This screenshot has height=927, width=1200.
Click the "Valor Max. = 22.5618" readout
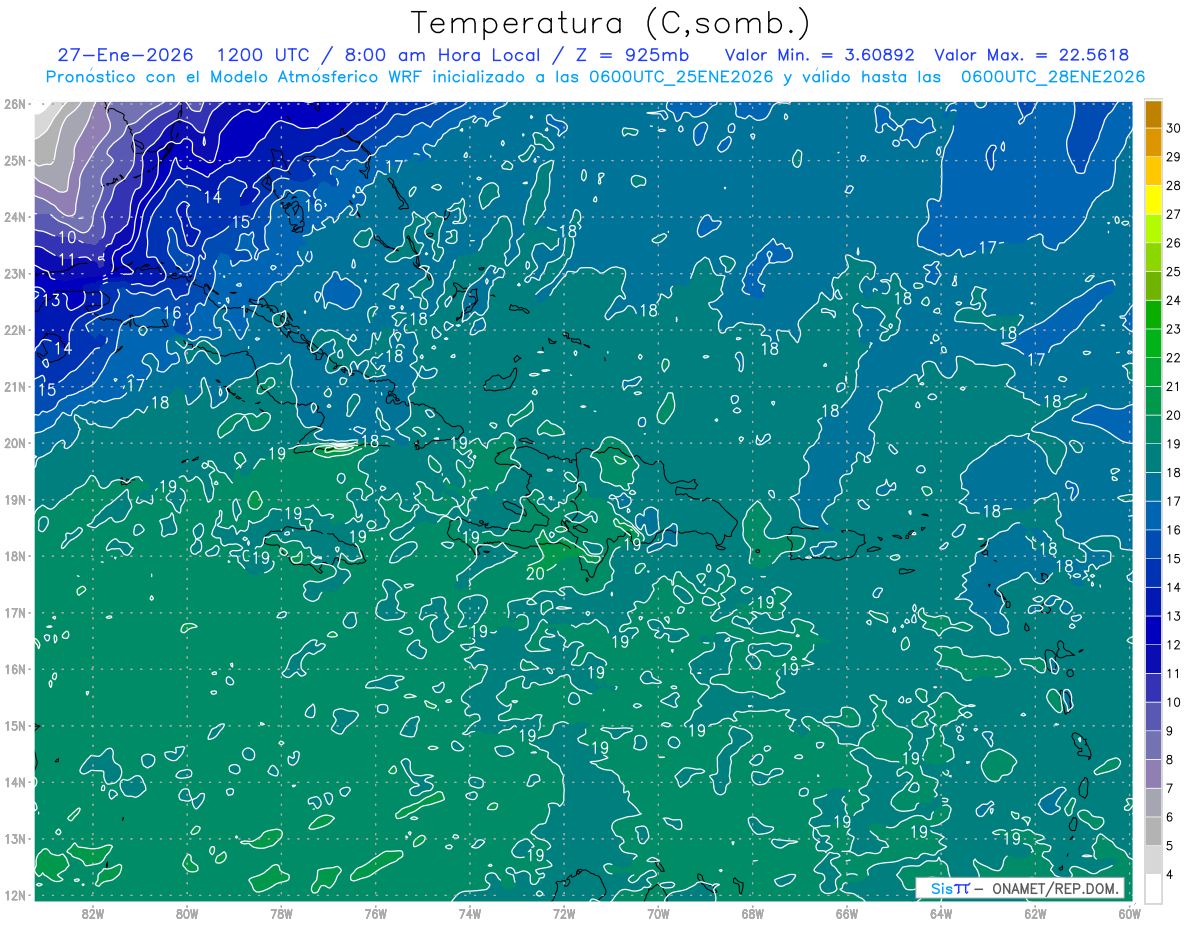pyautogui.click(x=1032, y=55)
